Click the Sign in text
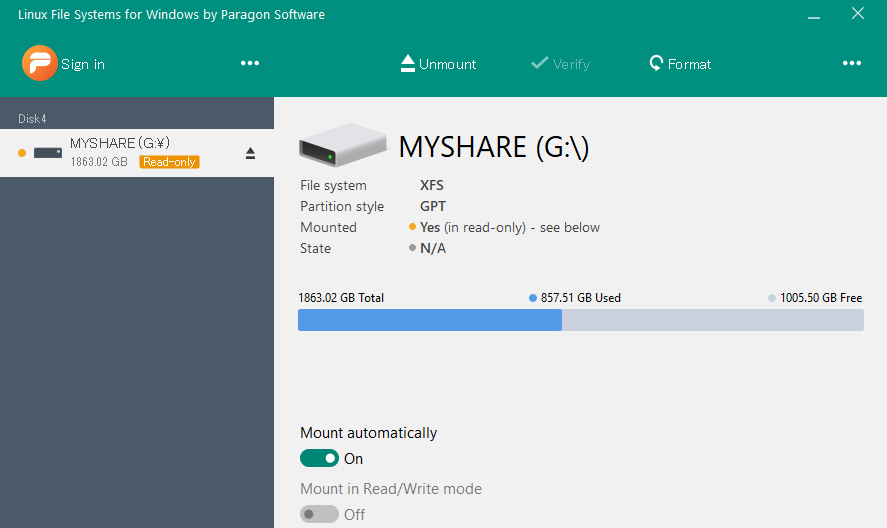This screenshot has height=528, width=887. pos(83,64)
